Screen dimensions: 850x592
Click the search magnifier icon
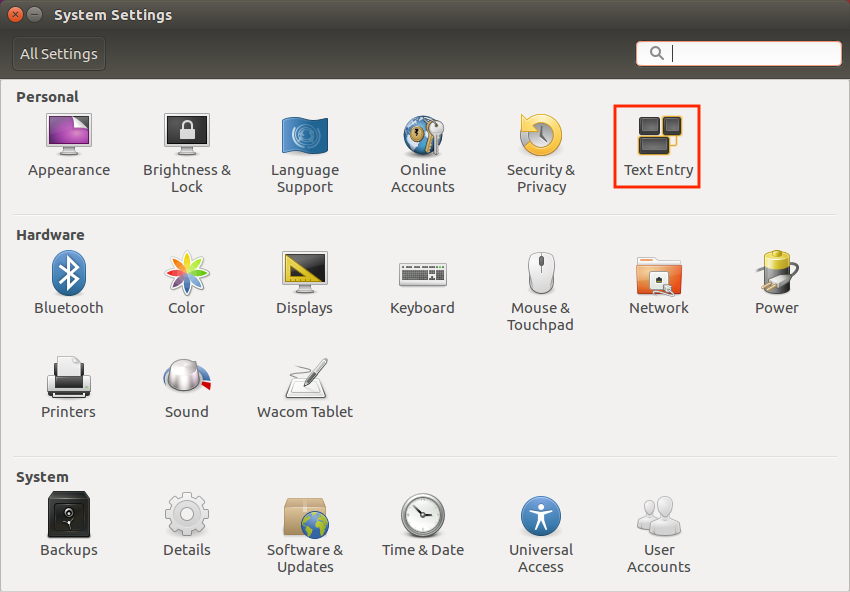(656, 53)
